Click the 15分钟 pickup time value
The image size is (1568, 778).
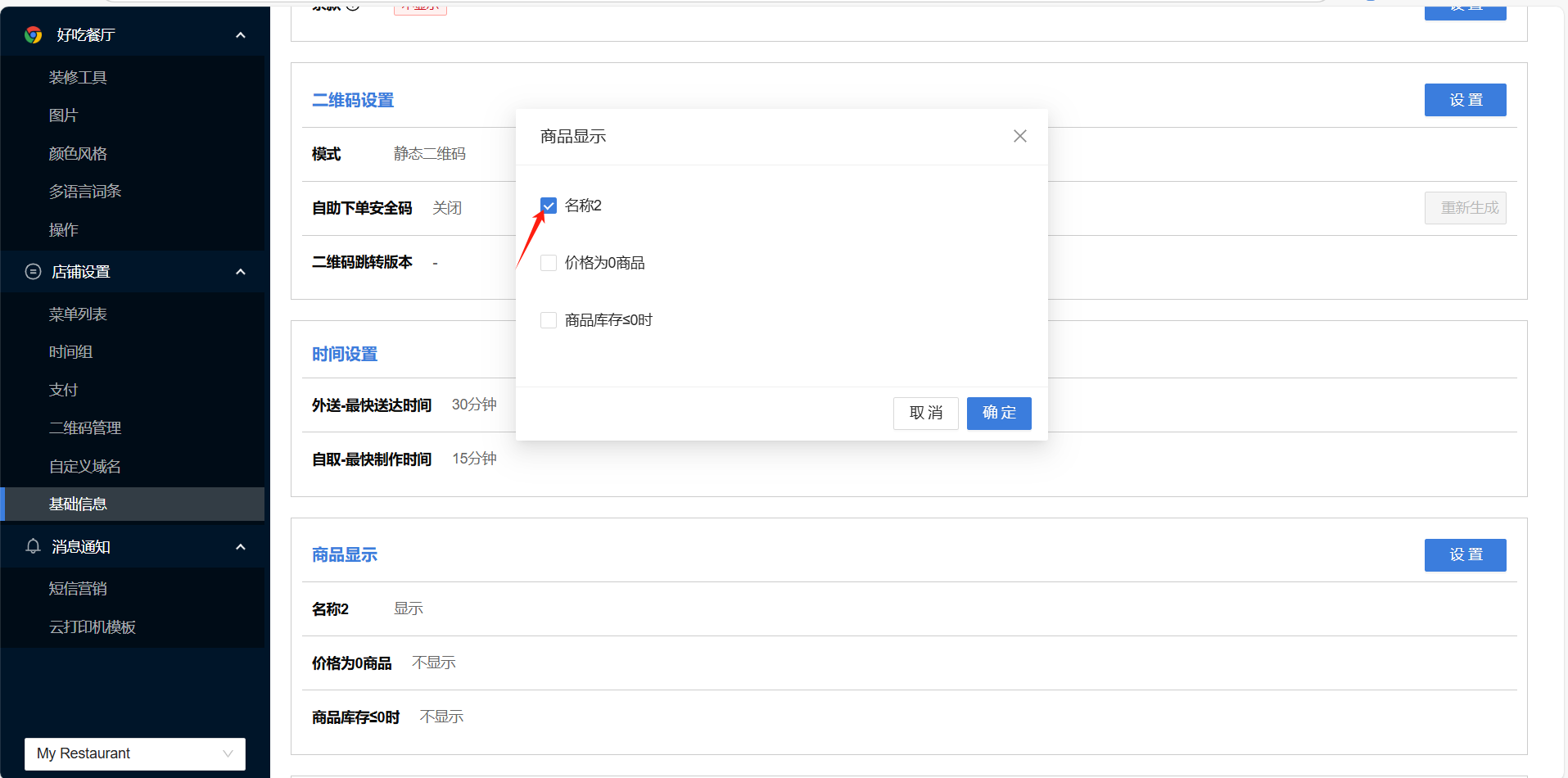pyautogui.click(x=474, y=459)
